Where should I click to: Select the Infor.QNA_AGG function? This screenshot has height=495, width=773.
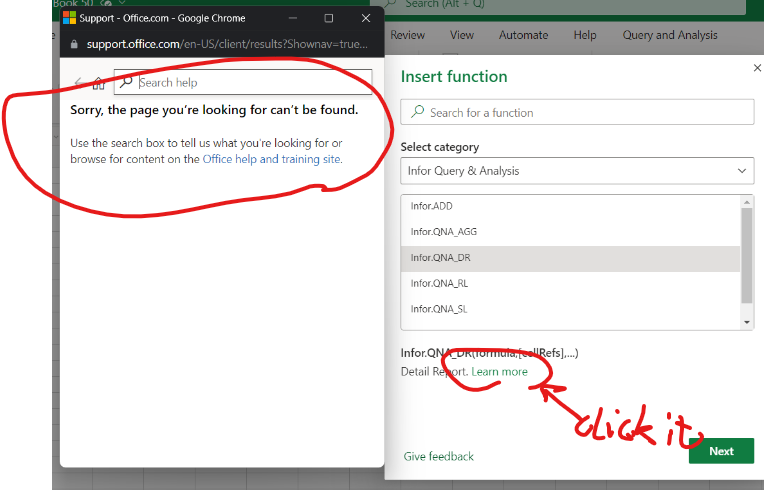tap(570, 232)
